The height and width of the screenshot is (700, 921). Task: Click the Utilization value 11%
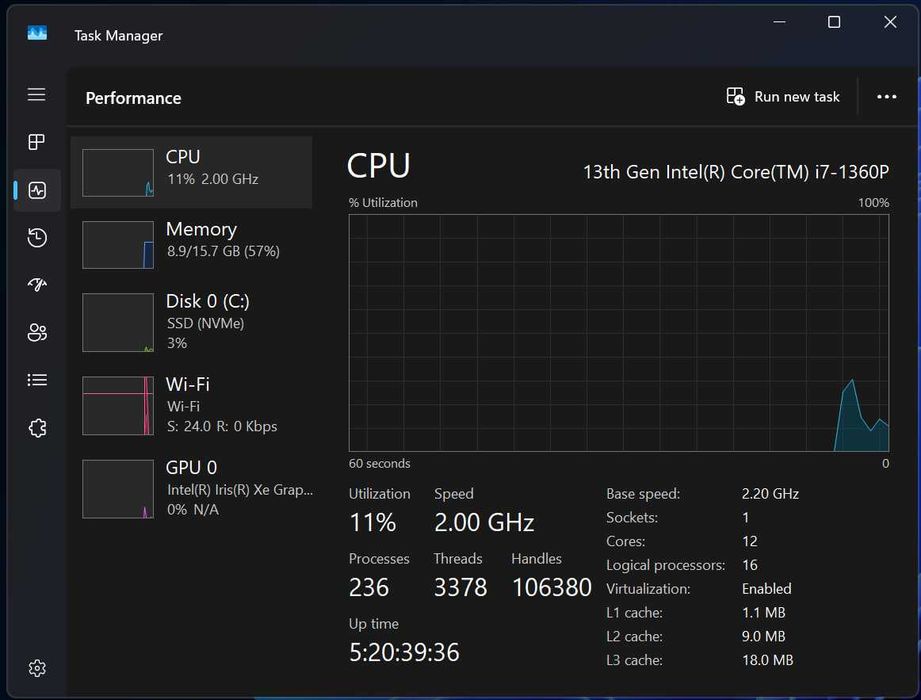click(x=372, y=522)
